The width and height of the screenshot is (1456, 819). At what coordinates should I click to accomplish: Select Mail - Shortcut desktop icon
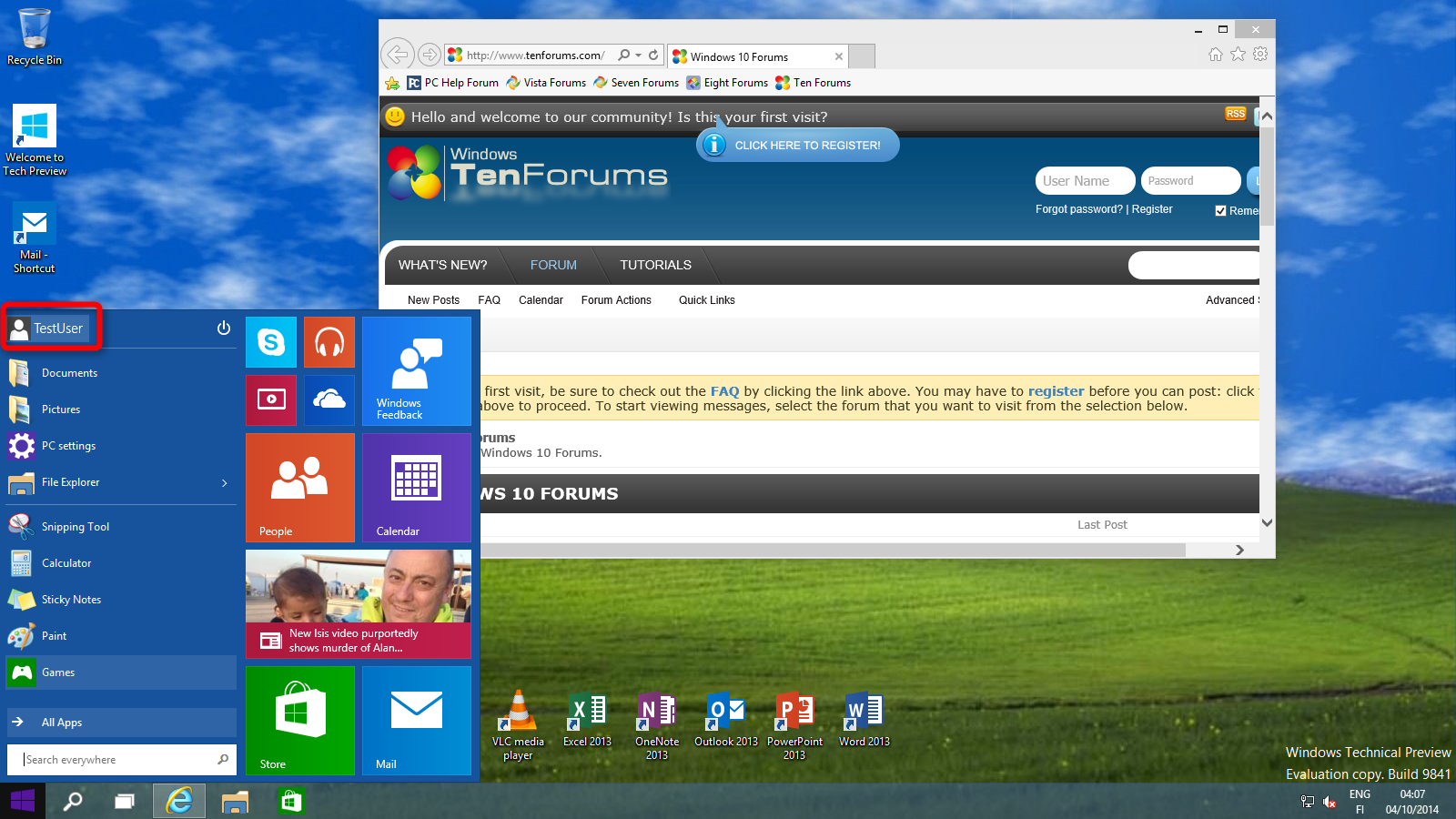(x=35, y=238)
